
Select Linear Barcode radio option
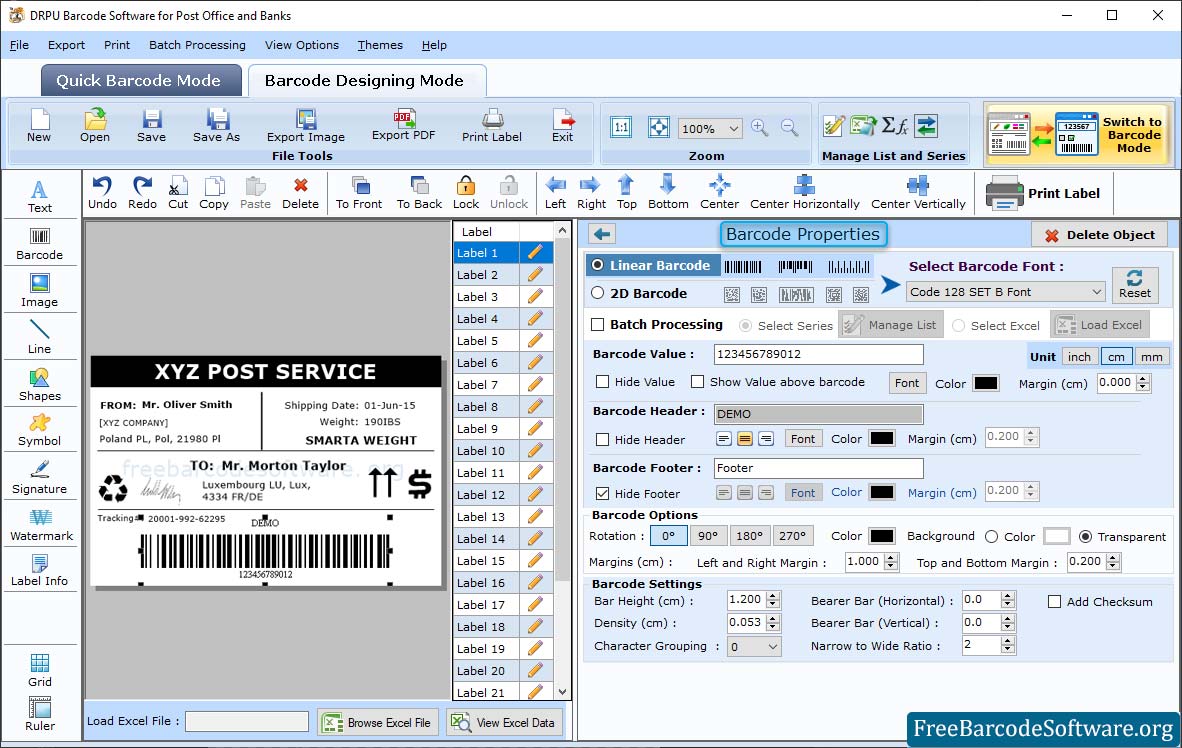click(598, 265)
